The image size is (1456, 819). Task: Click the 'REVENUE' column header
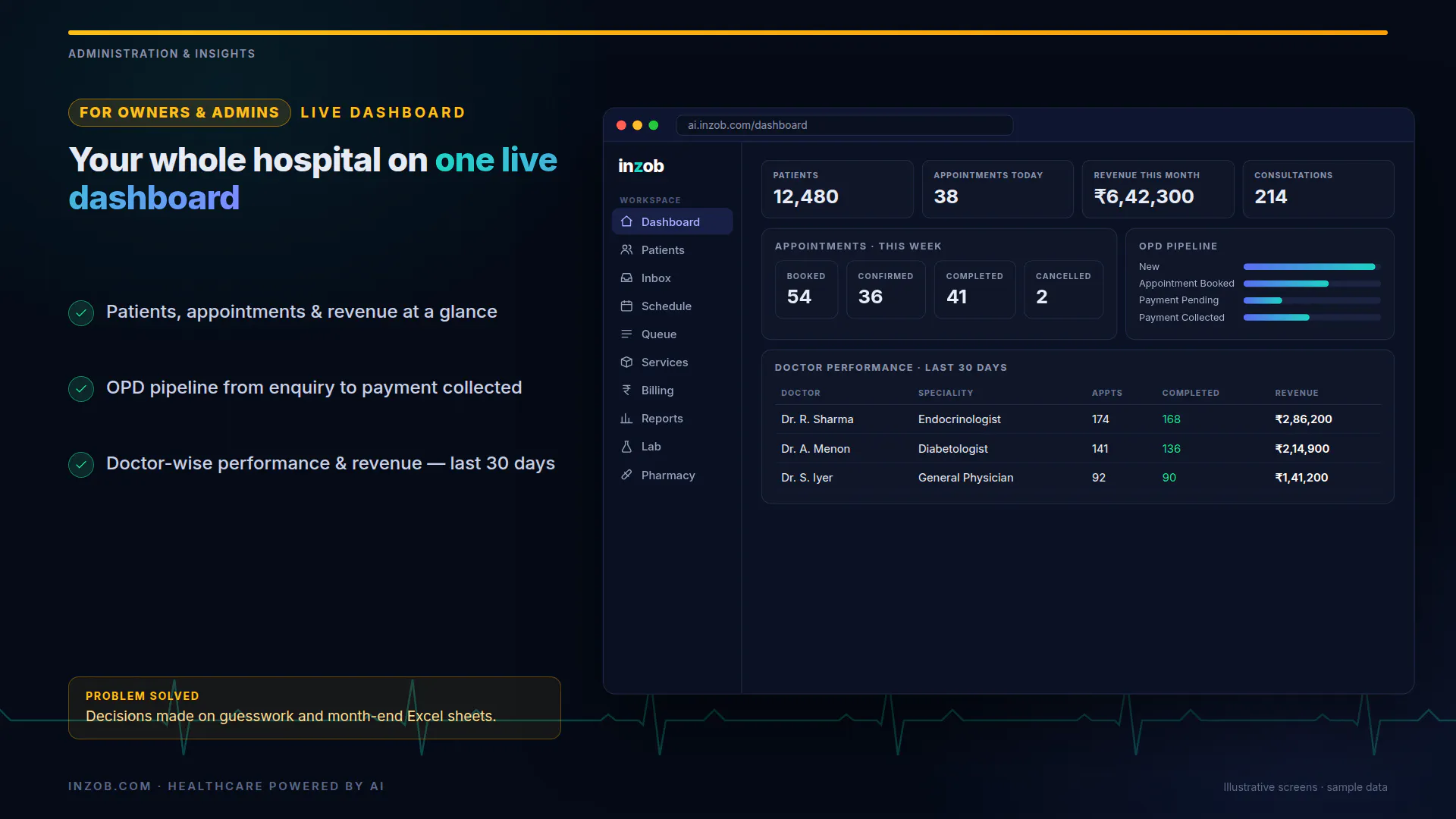click(1297, 393)
